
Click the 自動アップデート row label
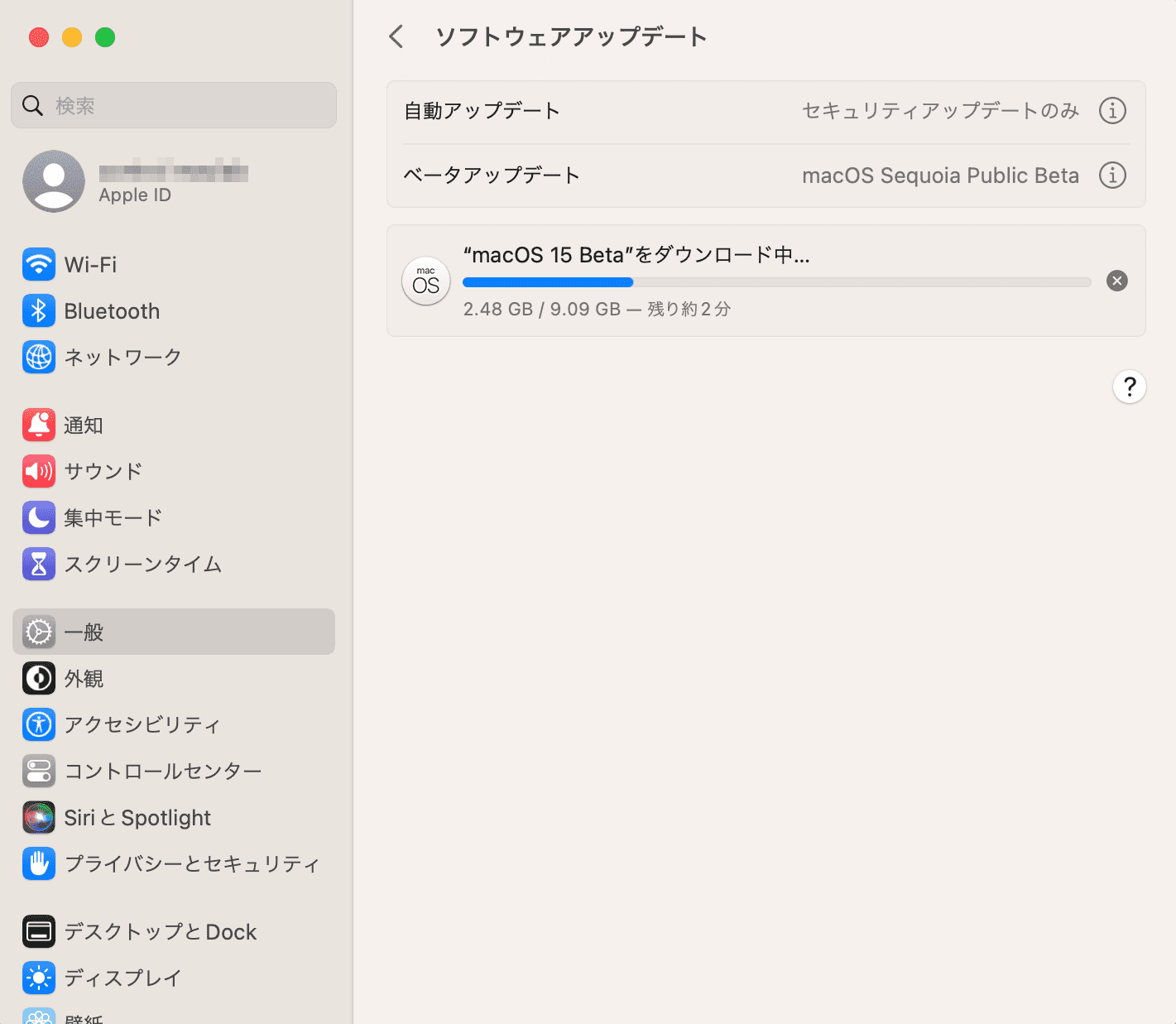[x=482, y=110]
